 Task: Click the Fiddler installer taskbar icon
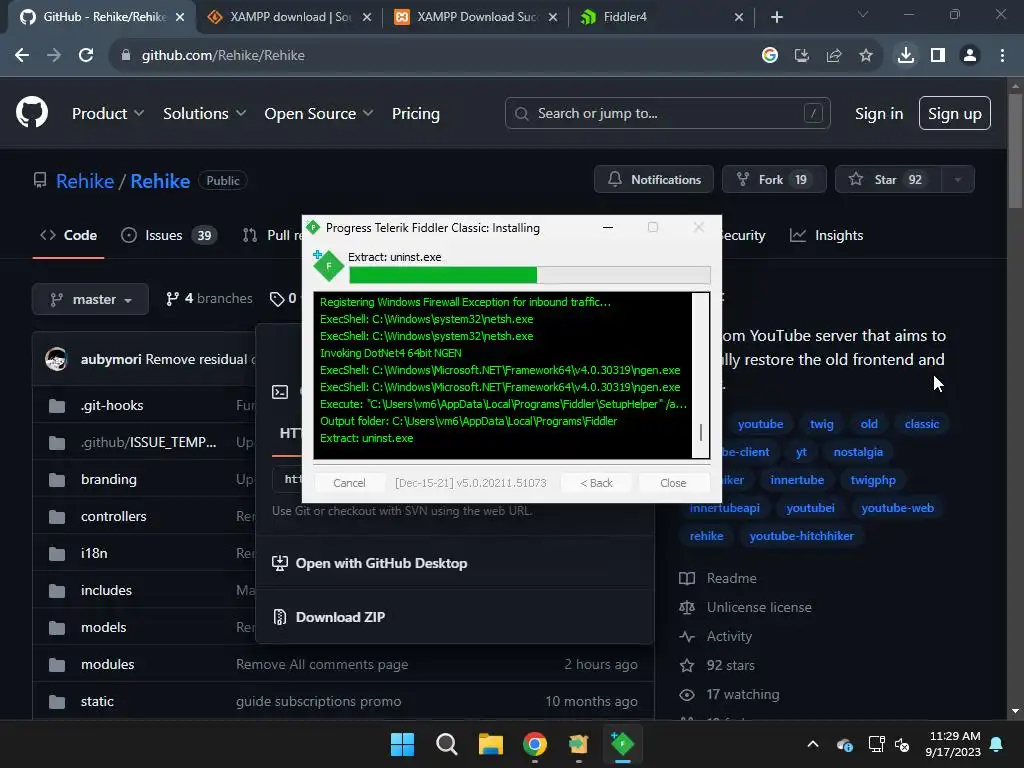[x=622, y=744]
